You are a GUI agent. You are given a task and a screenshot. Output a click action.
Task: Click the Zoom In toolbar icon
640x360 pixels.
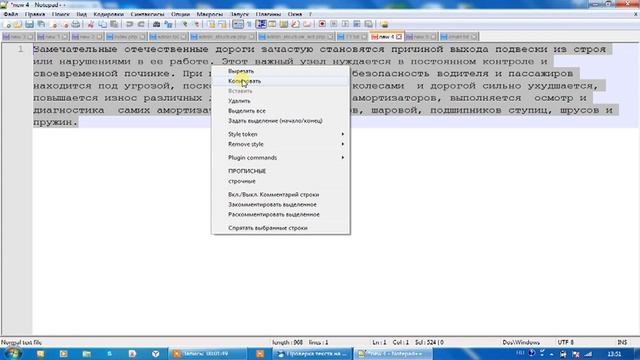(x=185, y=24)
